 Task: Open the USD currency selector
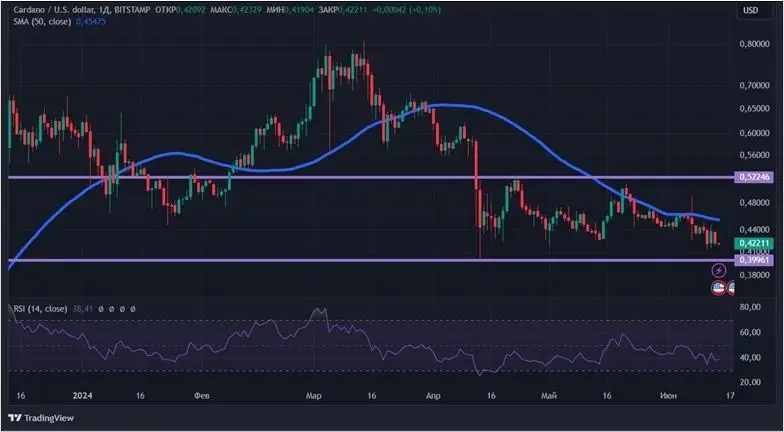pos(749,10)
